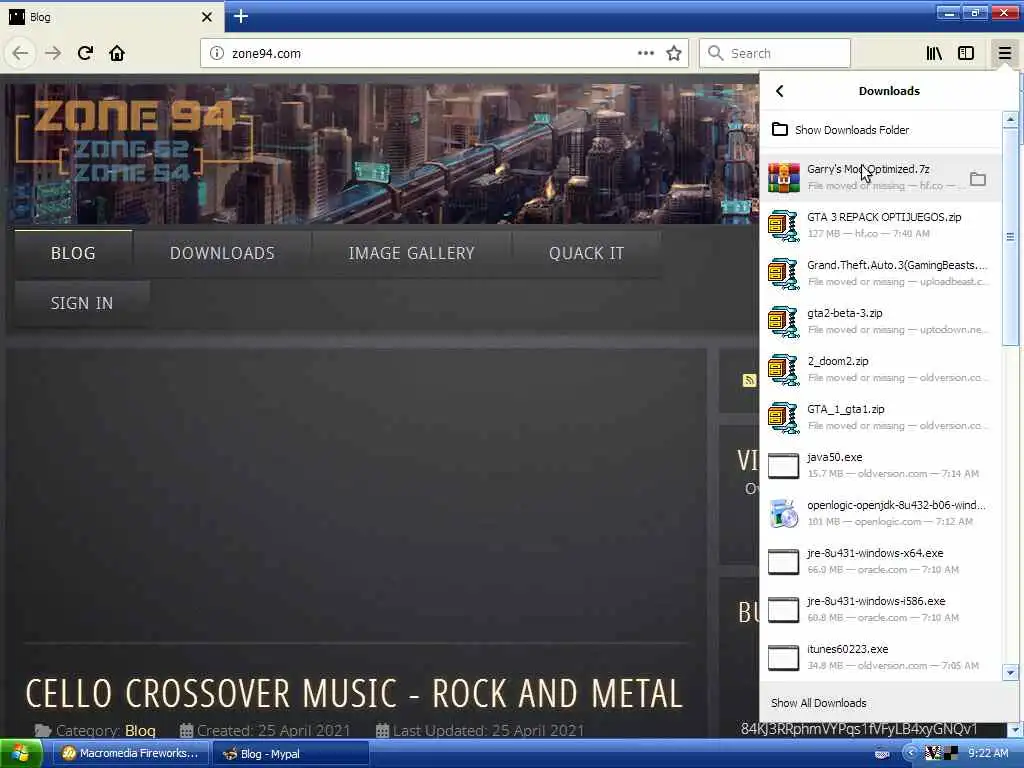The image size is (1024, 768).
Task: Select the 'GTA 3 REPACK OPTIJUEGOS.zip' entry
Action: tap(880, 226)
